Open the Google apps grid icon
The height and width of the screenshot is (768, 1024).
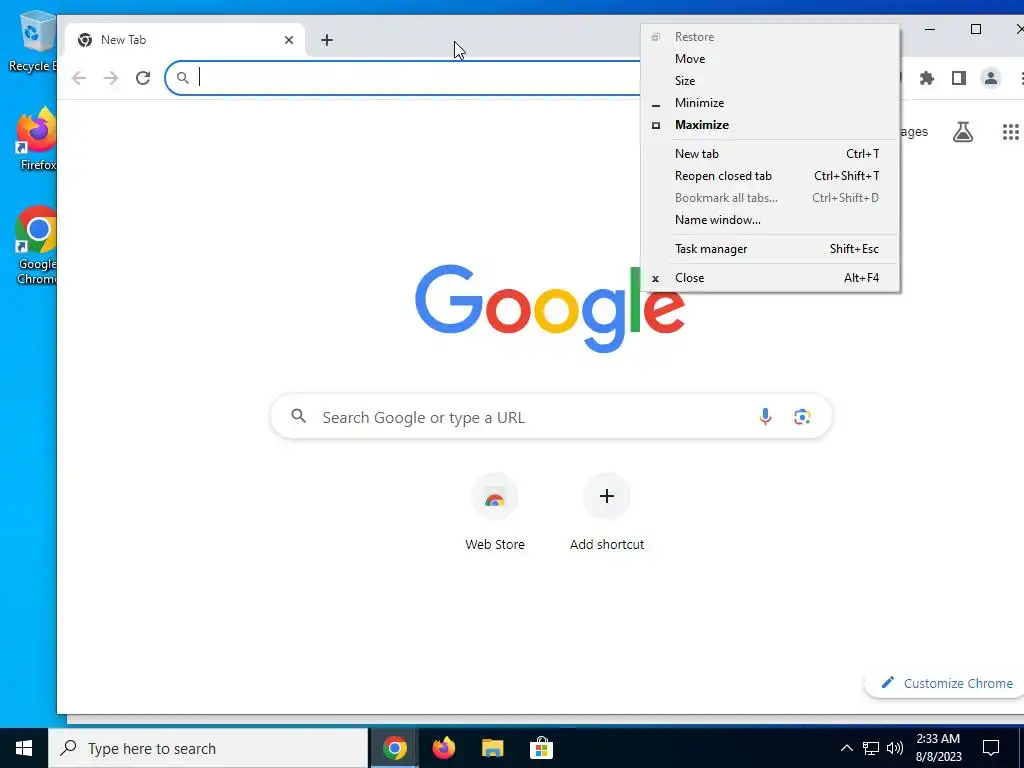click(x=1010, y=132)
